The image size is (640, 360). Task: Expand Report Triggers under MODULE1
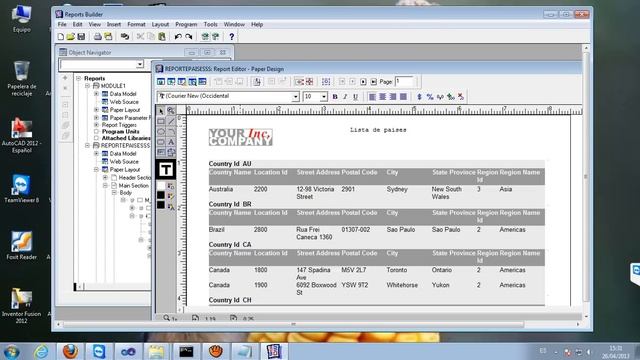[x=96, y=125]
